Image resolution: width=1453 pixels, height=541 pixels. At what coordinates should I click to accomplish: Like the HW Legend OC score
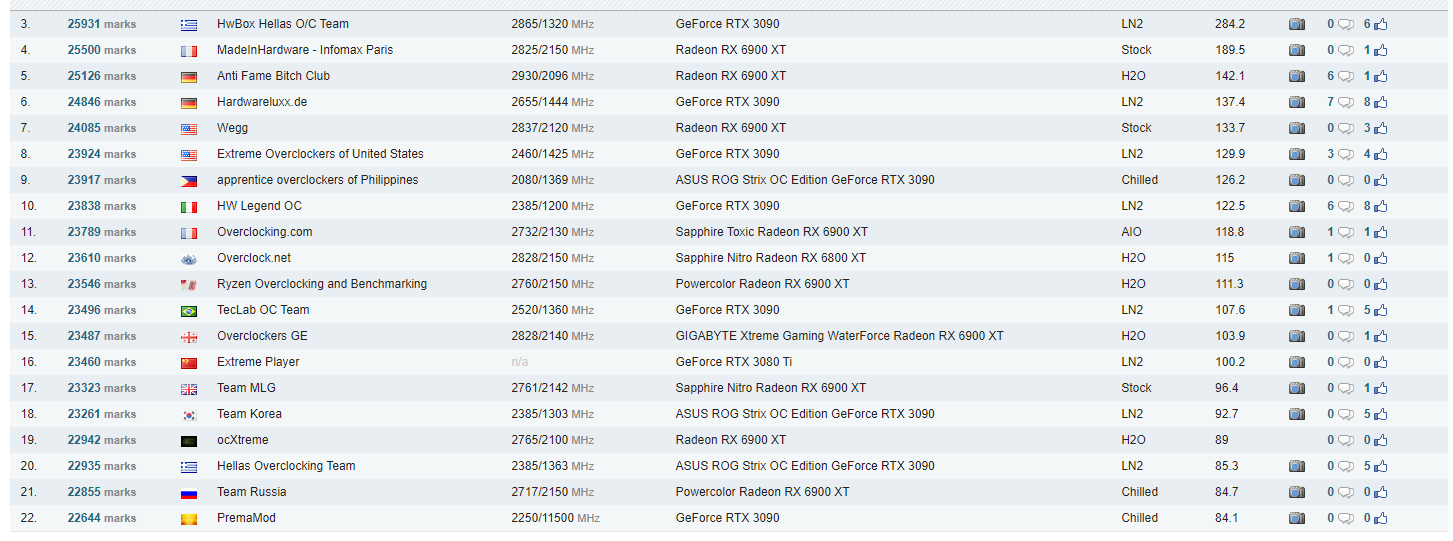tap(1380, 206)
